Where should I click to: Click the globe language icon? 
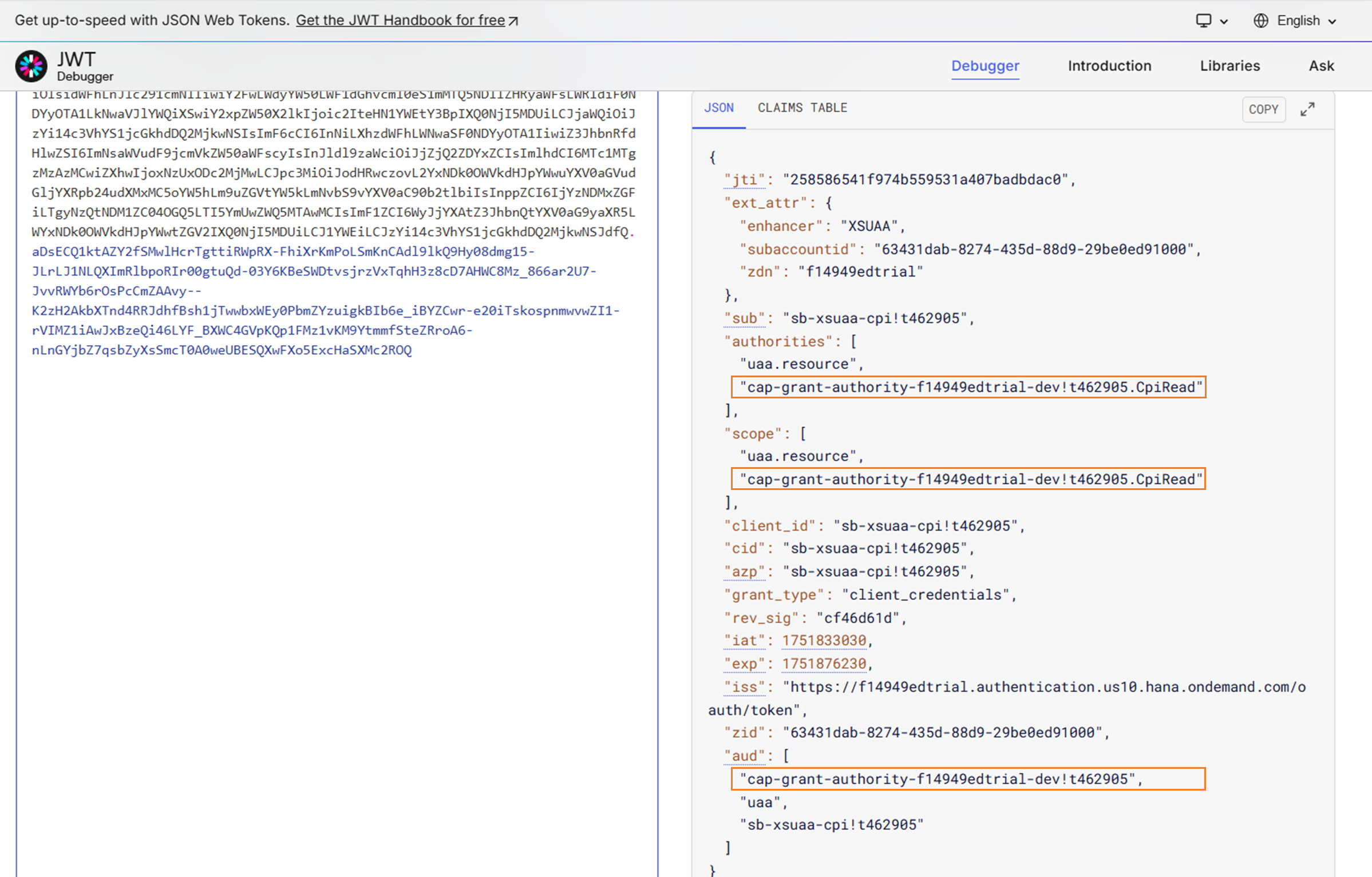tap(1260, 21)
